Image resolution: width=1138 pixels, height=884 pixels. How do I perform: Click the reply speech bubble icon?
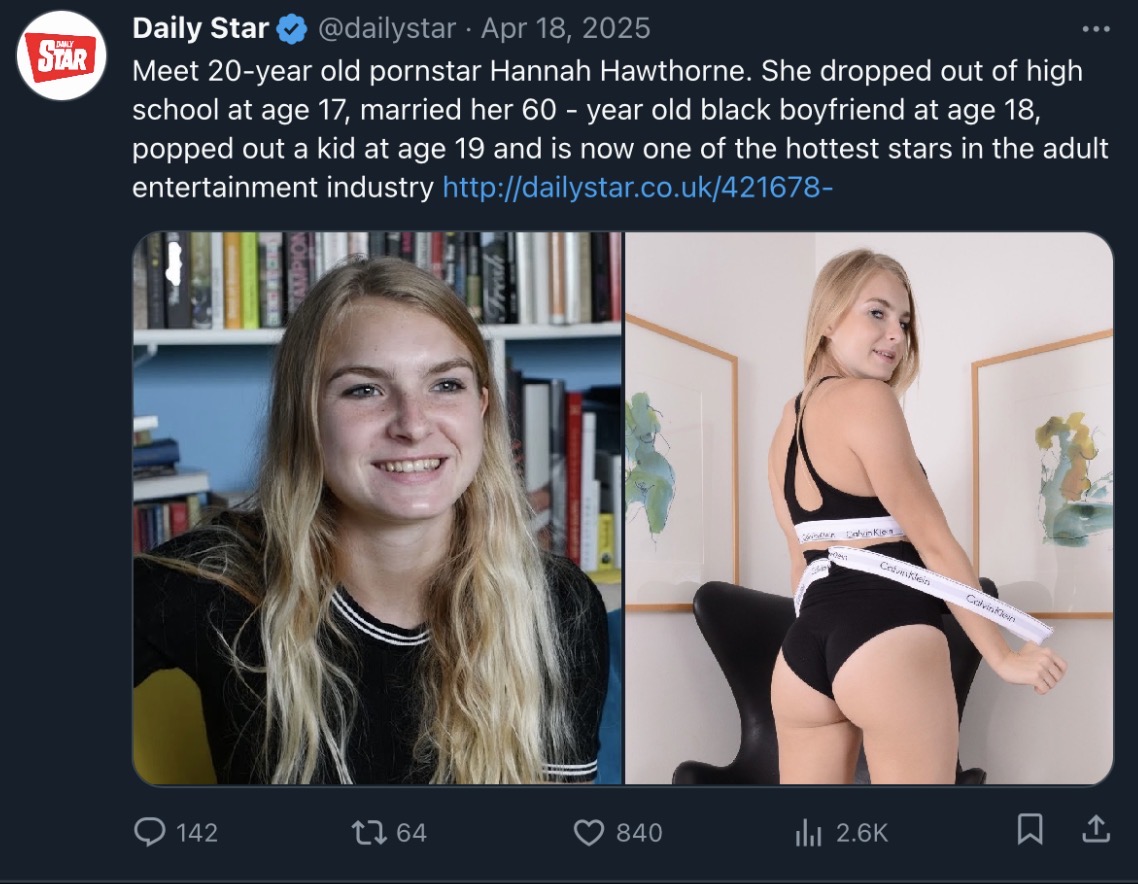pyautogui.click(x=150, y=832)
